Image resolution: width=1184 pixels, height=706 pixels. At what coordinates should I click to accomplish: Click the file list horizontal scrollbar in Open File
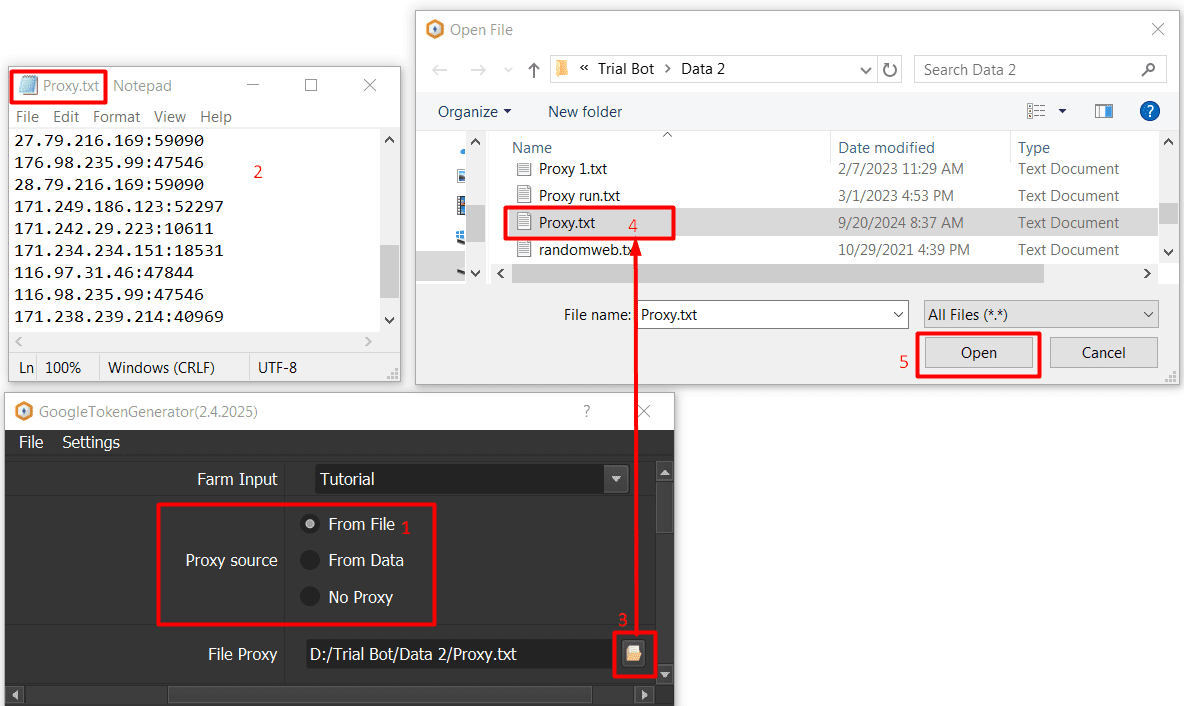coord(778,273)
